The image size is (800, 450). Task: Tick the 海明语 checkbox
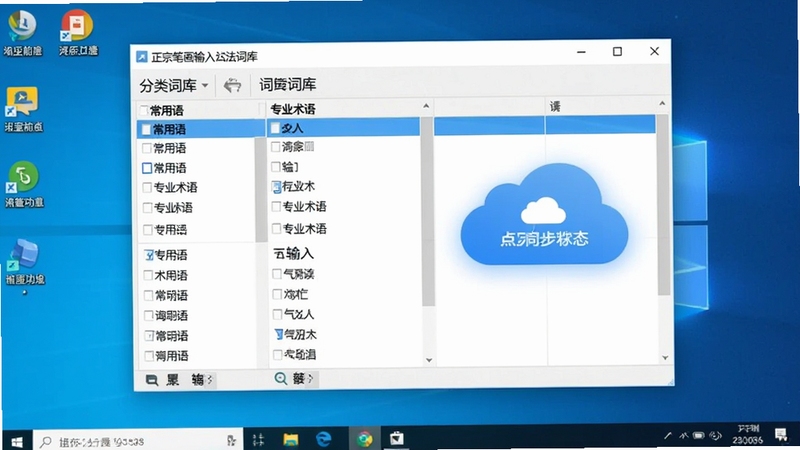click(x=148, y=316)
